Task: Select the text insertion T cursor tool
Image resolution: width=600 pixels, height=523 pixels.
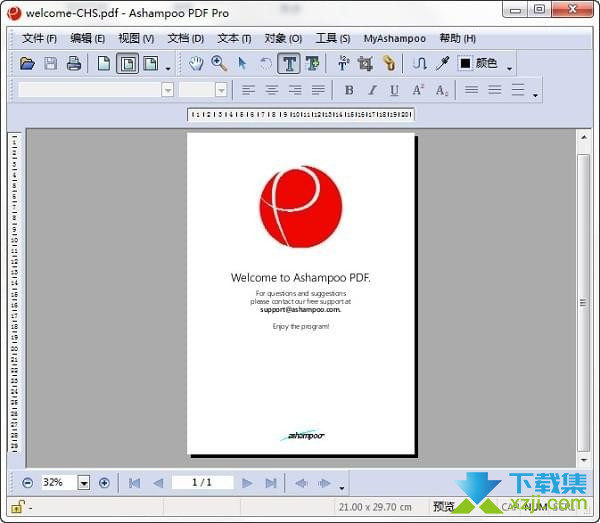Action: pyautogui.click(x=343, y=63)
